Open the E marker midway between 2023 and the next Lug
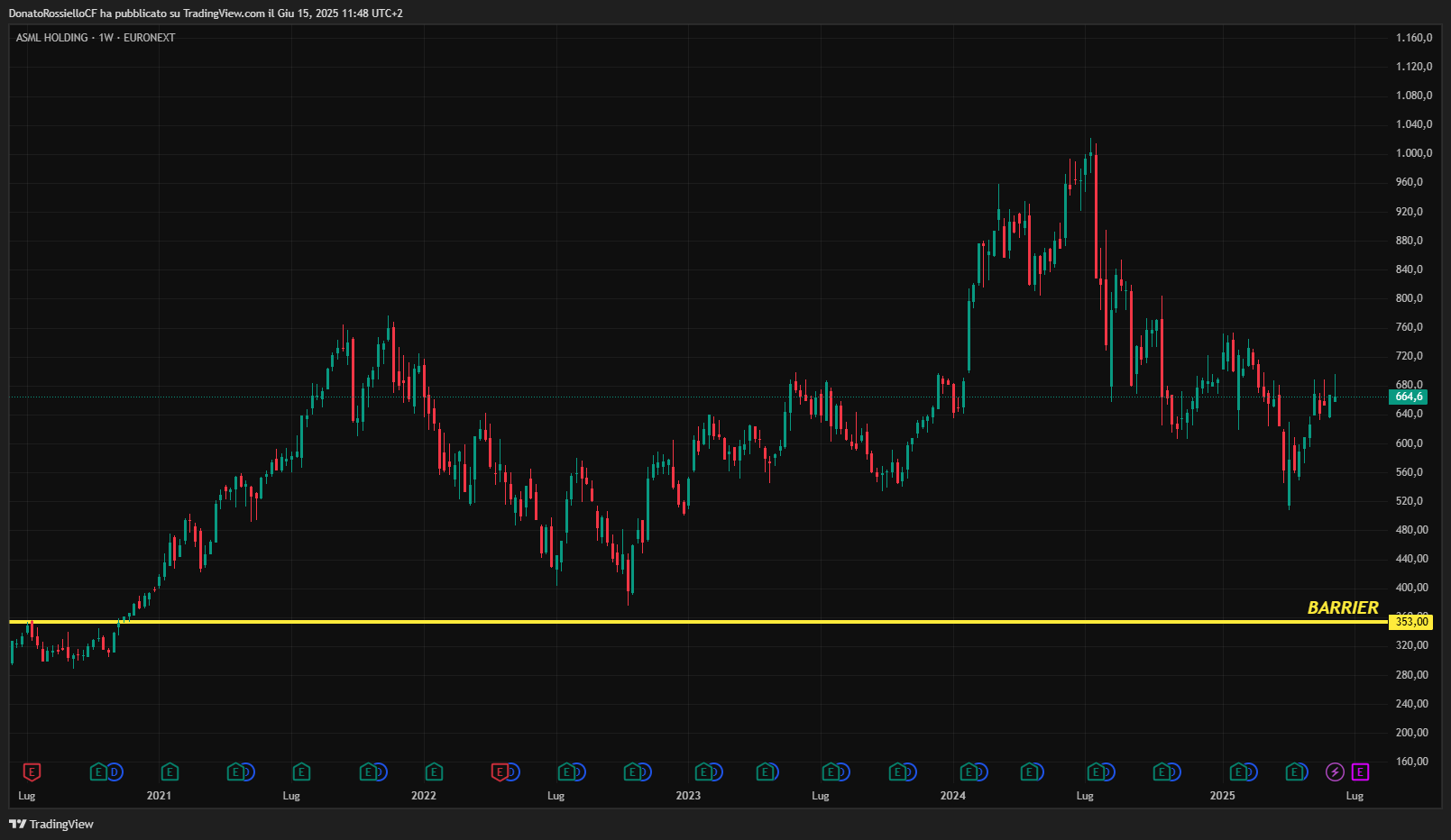The image size is (1451, 840). [766, 772]
